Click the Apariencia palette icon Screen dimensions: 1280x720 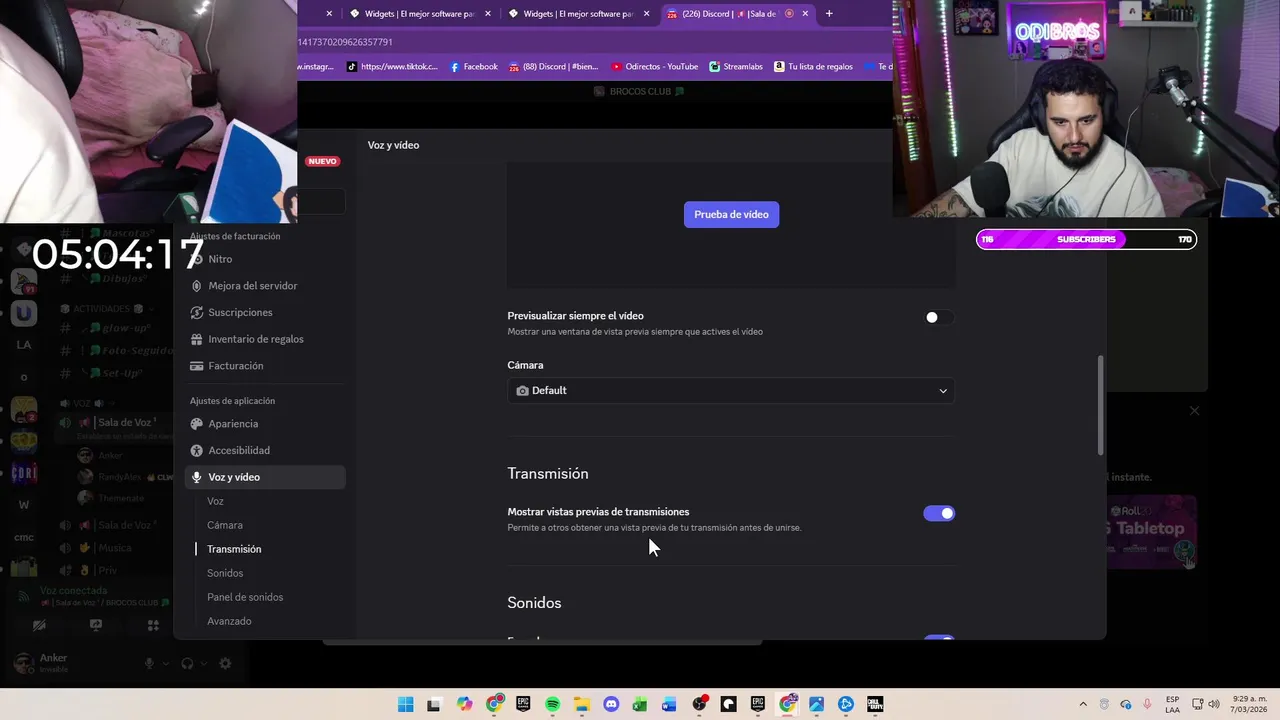point(197,424)
